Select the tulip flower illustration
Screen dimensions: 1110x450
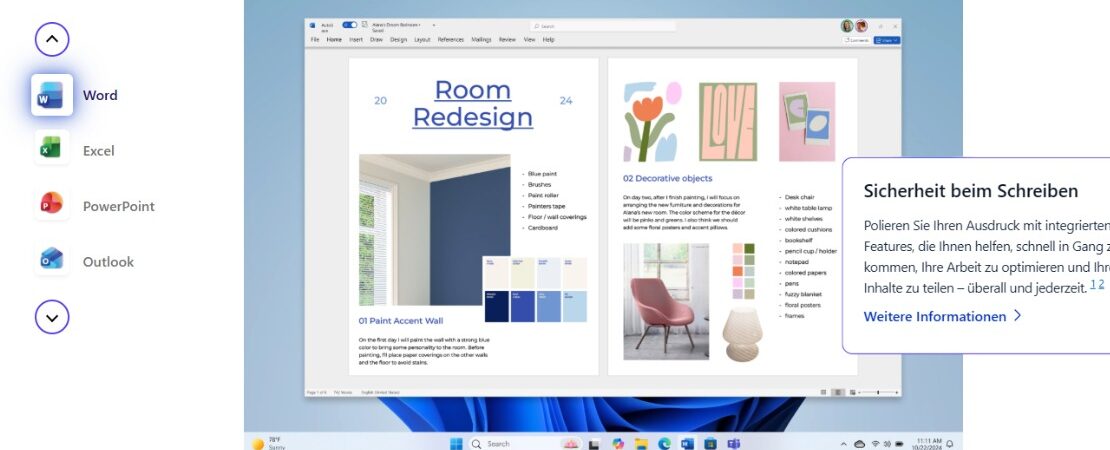click(x=653, y=122)
